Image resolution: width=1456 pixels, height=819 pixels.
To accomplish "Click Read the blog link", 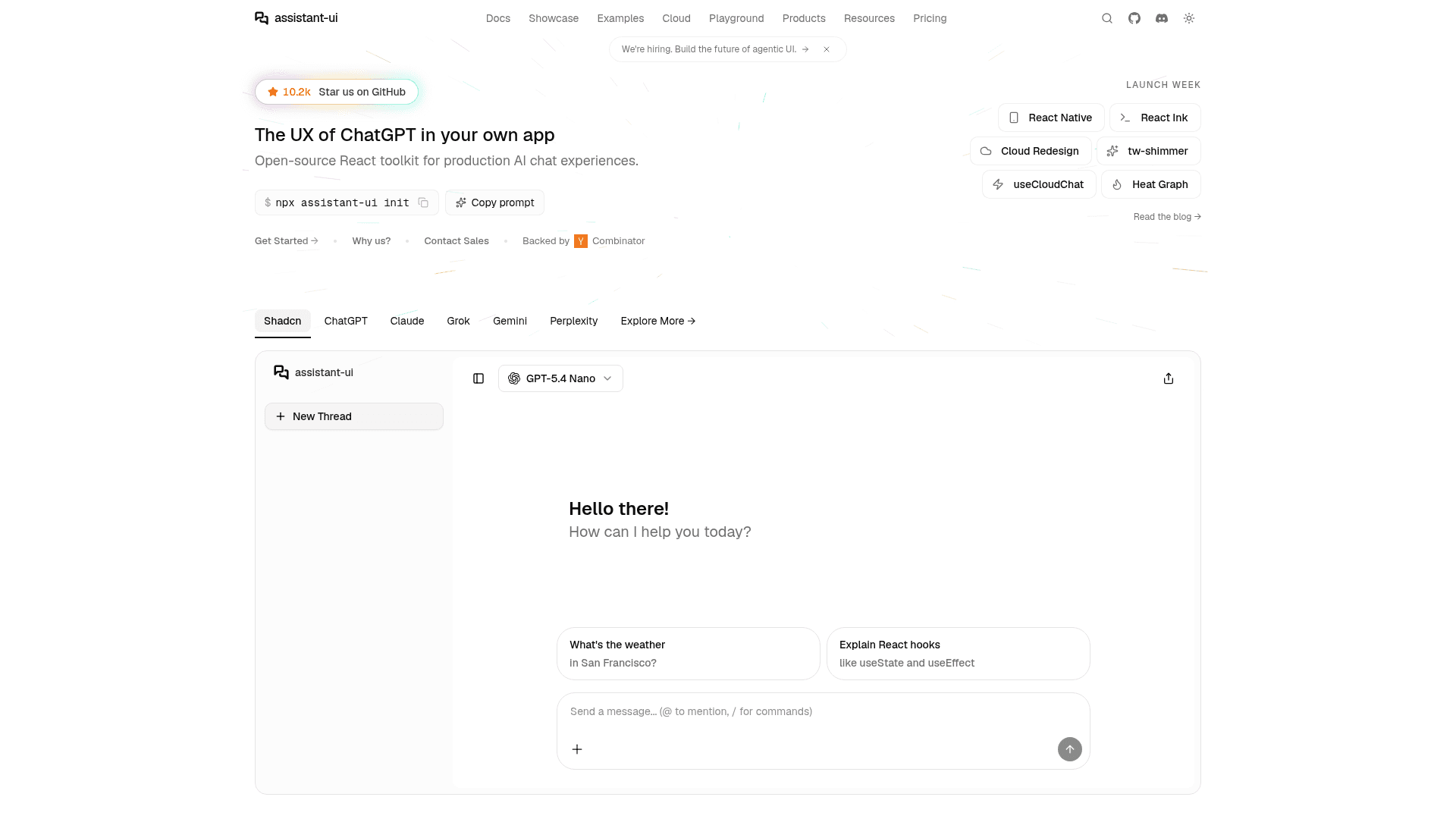I will tap(1167, 217).
